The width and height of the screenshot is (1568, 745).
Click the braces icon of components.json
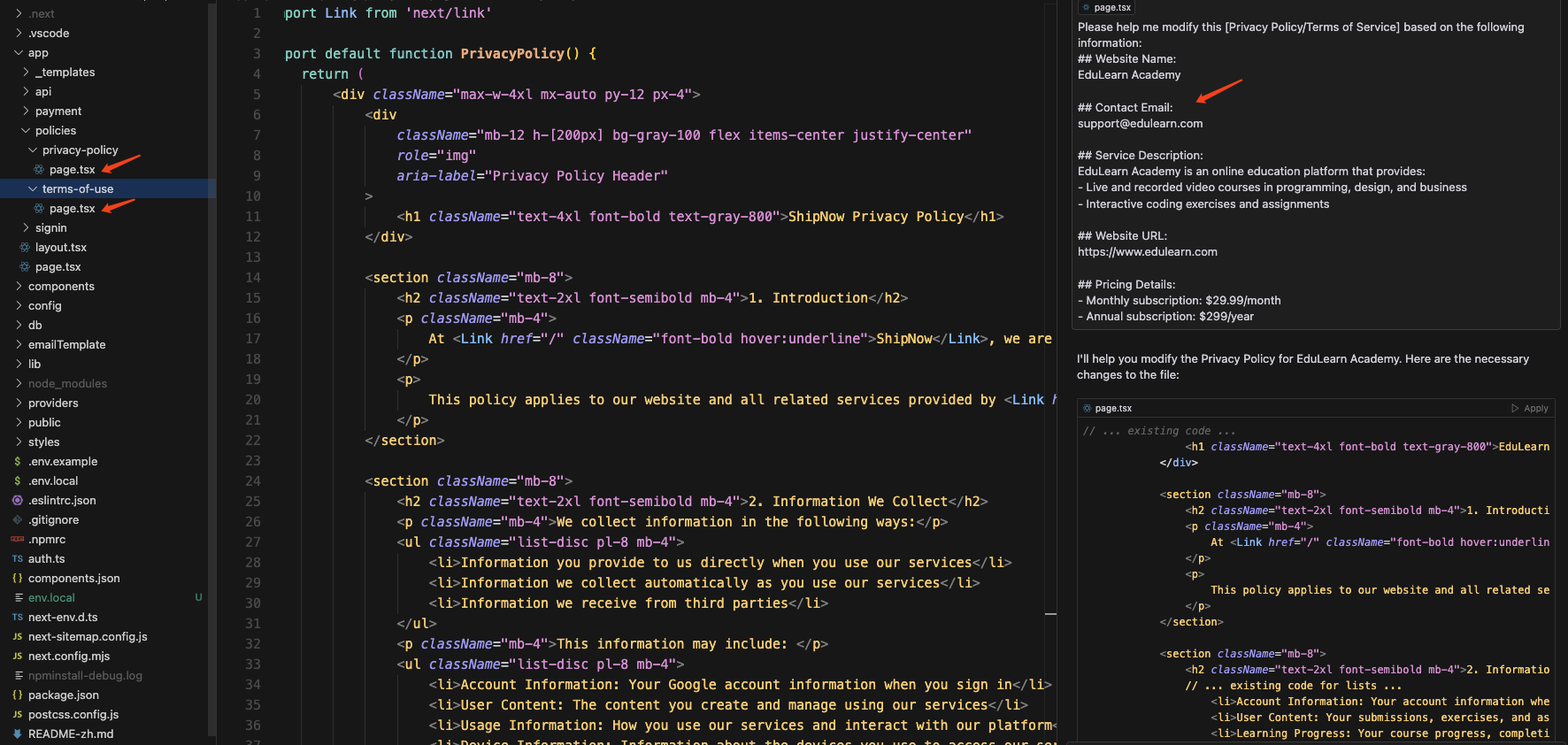click(18, 578)
